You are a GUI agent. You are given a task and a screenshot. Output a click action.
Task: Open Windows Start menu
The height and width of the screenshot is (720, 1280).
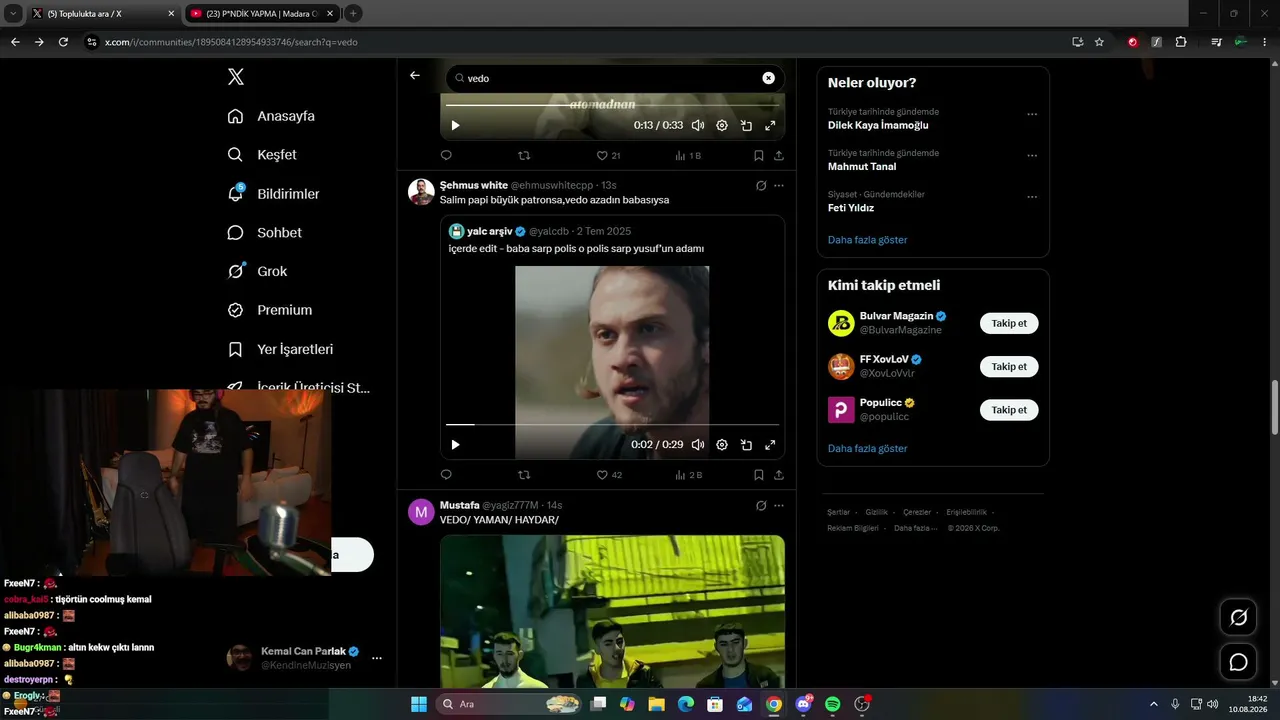coord(418,704)
